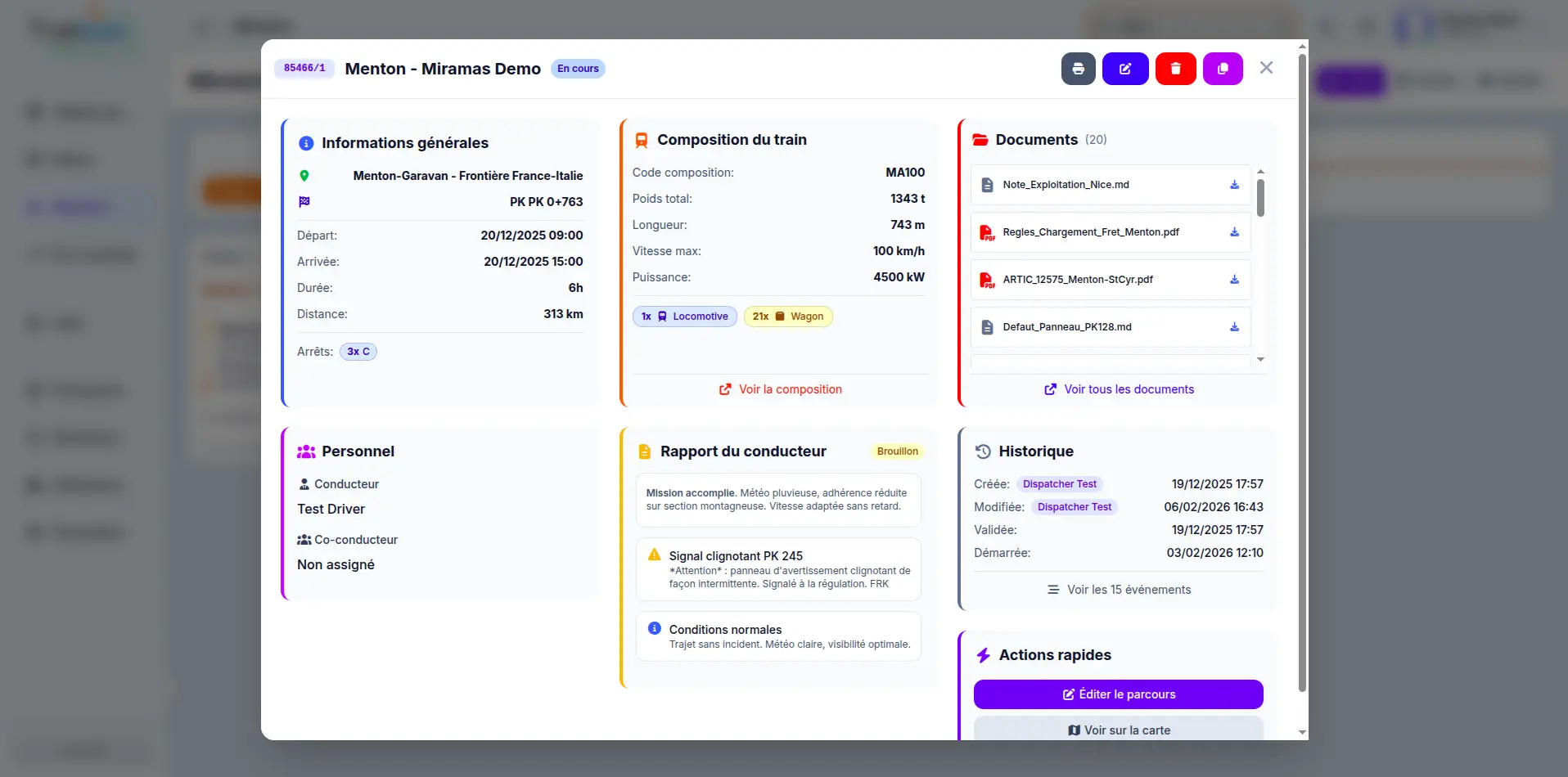Click the purple duplicate mission icon
1568x777 pixels.
(1223, 69)
